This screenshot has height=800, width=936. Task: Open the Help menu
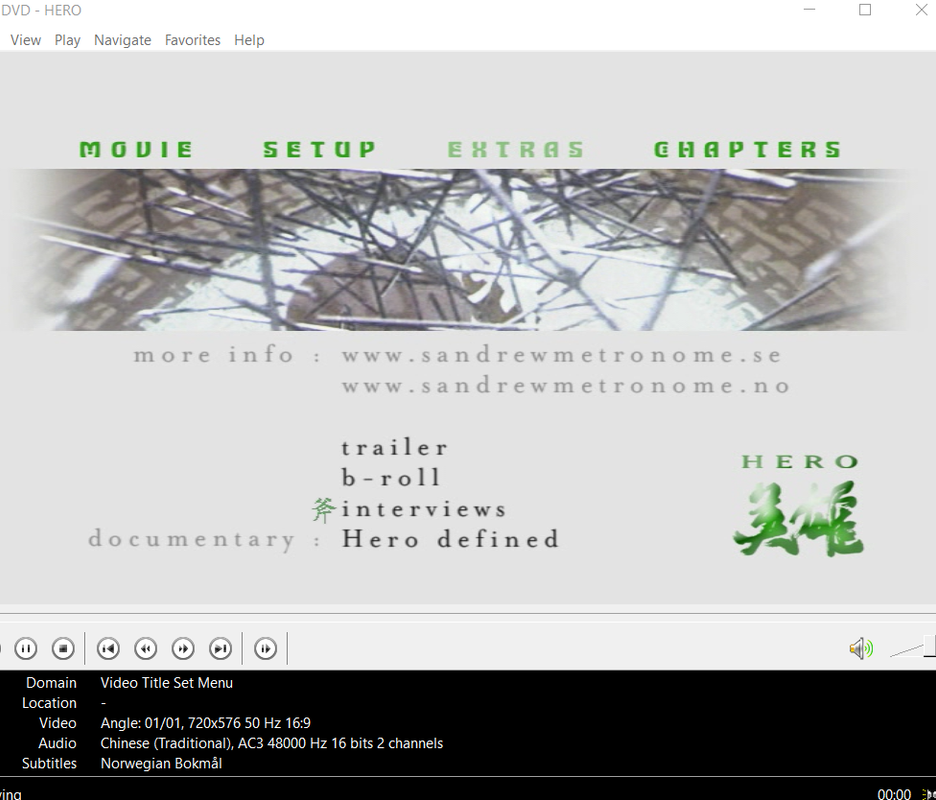pyautogui.click(x=249, y=40)
